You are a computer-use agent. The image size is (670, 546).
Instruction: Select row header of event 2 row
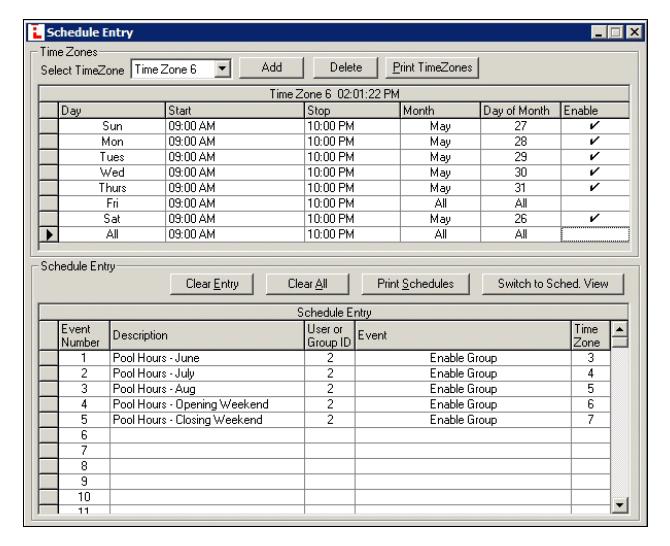point(49,373)
